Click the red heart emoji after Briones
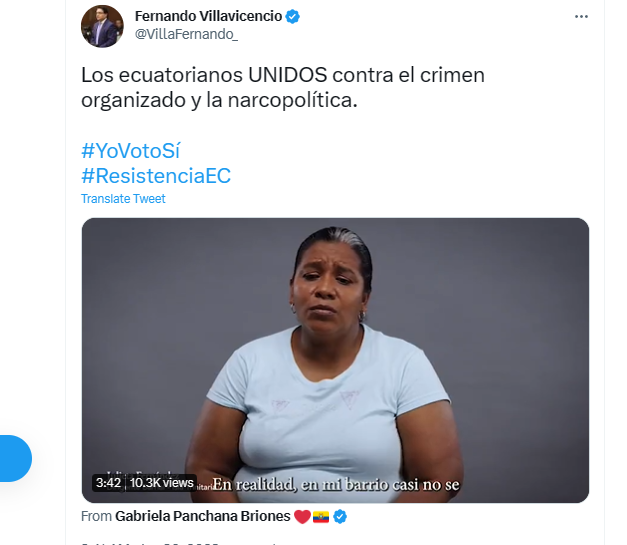The height and width of the screenshot is (545, 627). click(x=302, y=517)
